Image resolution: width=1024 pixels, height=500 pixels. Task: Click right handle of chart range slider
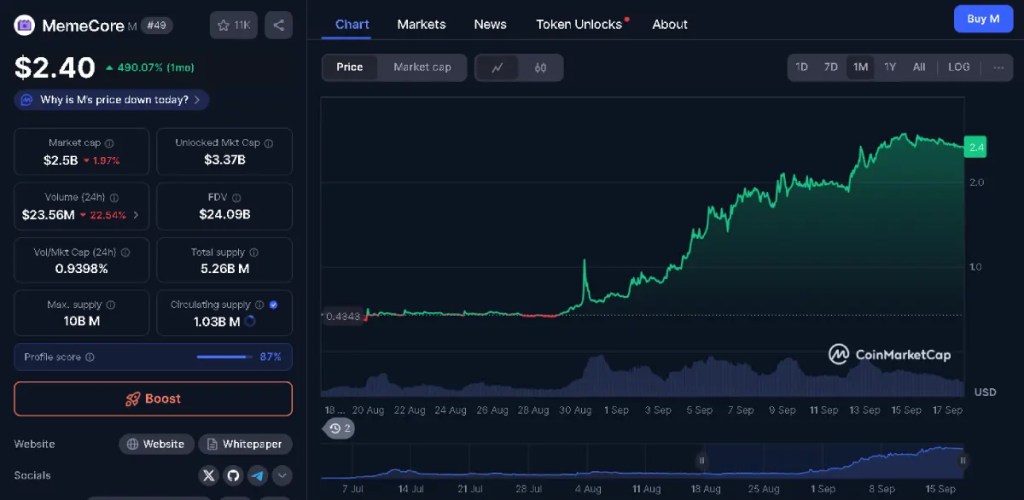963,460
